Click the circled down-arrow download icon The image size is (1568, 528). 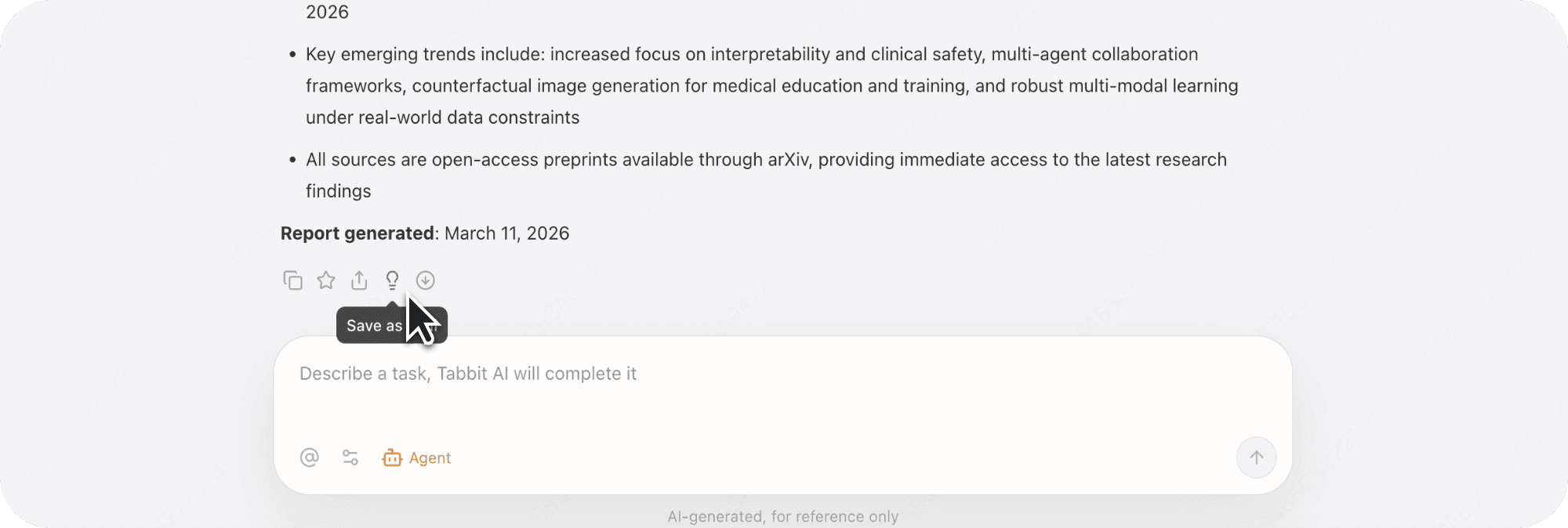pyautogui.click(x=426, y=280)
